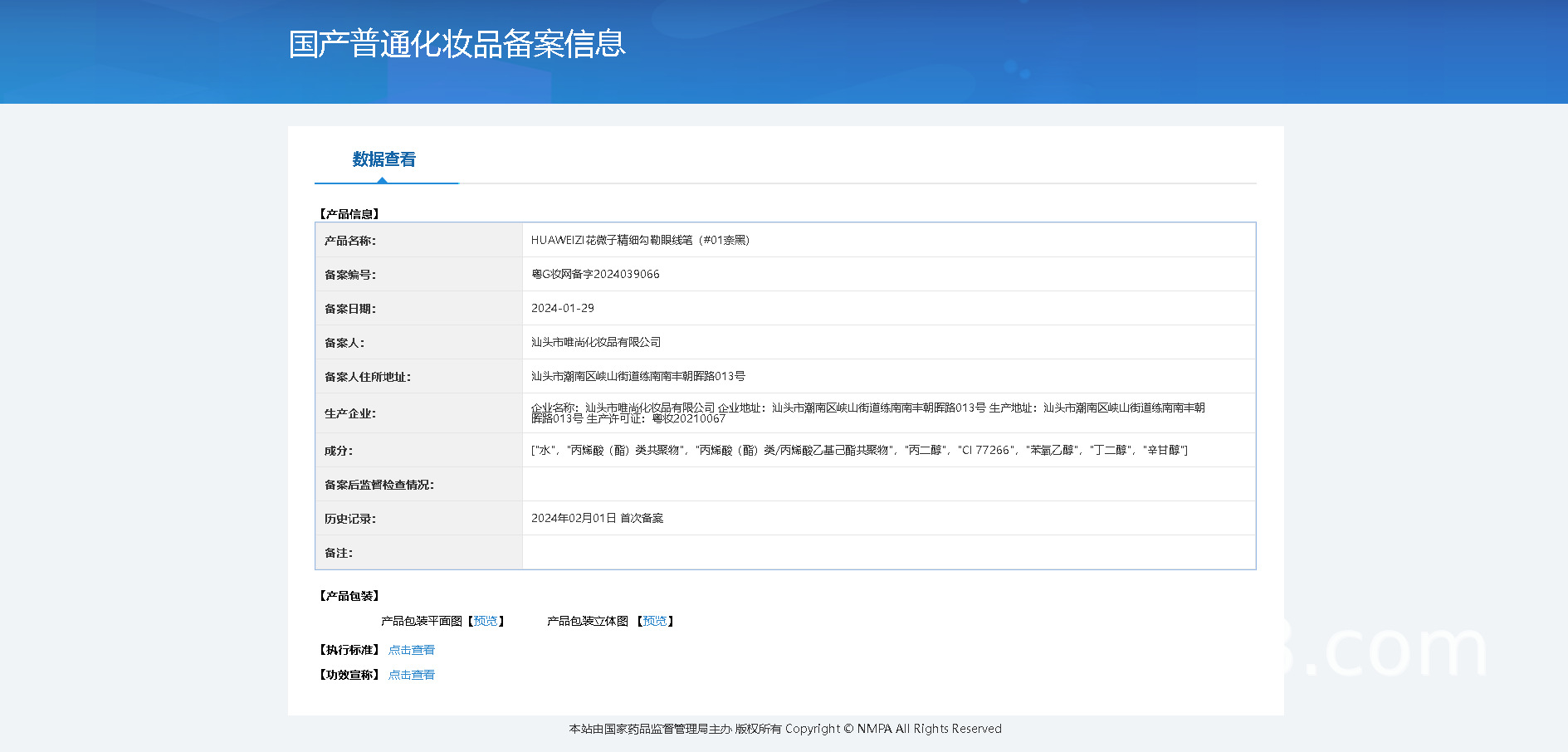Open 产品包装立体图 预览 link

coord(655,621)
